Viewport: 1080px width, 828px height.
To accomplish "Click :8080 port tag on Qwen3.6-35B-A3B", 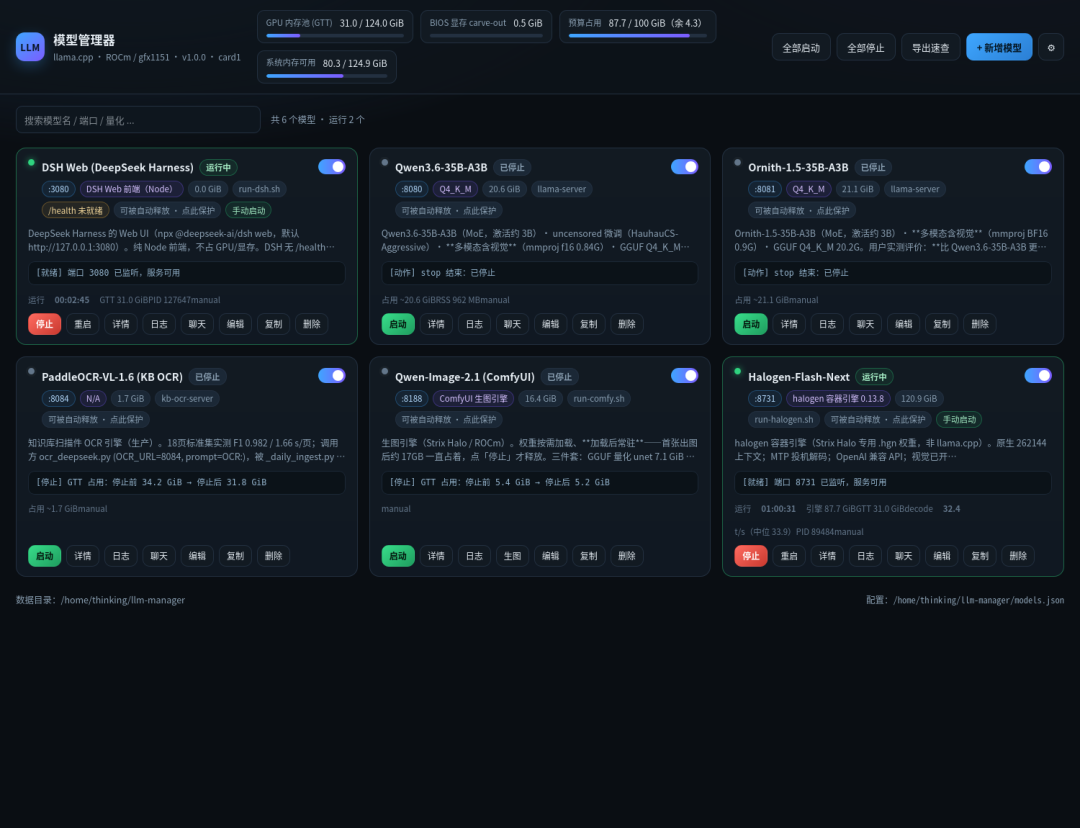I will 412,189.
